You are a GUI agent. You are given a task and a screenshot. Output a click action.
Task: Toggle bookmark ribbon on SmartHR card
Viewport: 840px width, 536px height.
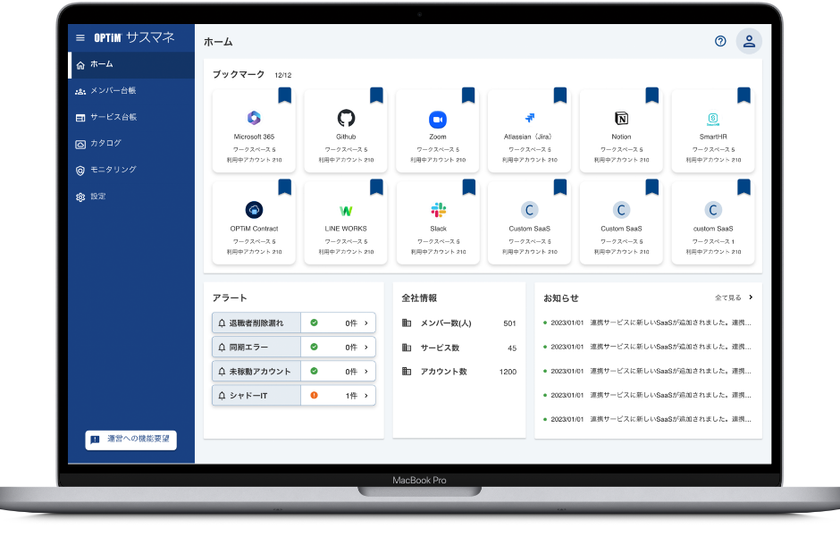tap(744, 95)
